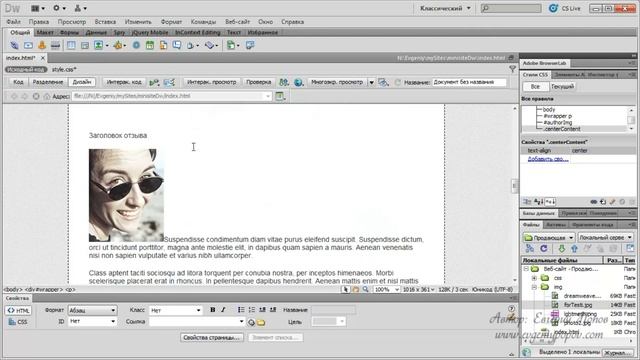Screen dimensions: 640x360
Task: Switch Properties inspector to HTML mode
Action: point(19,311)
